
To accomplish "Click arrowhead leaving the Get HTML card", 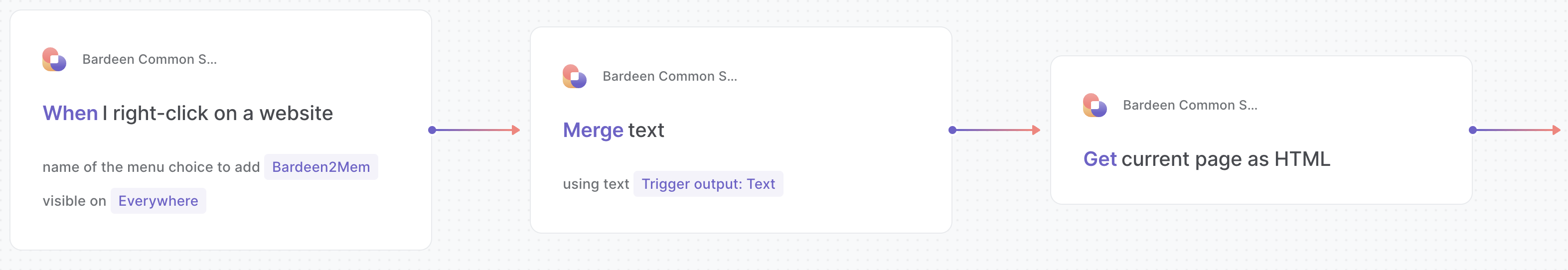I will click(x=1557, y=130).
